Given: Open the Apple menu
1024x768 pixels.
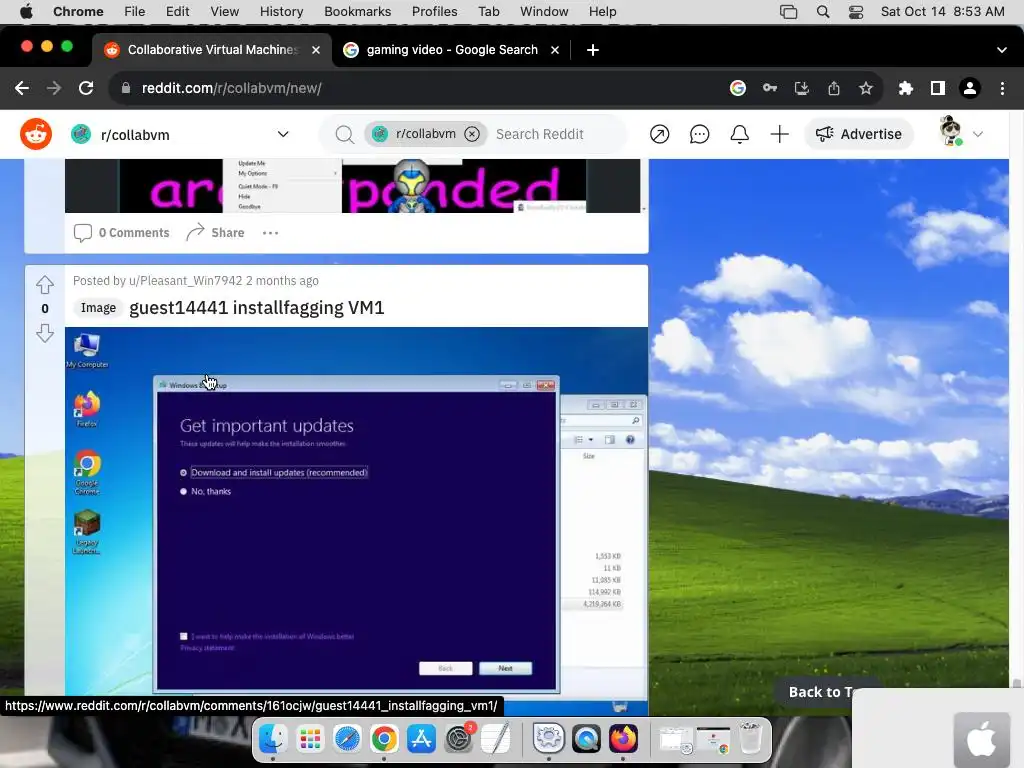Looking at the screenshot, I should (x=26, y=11).
